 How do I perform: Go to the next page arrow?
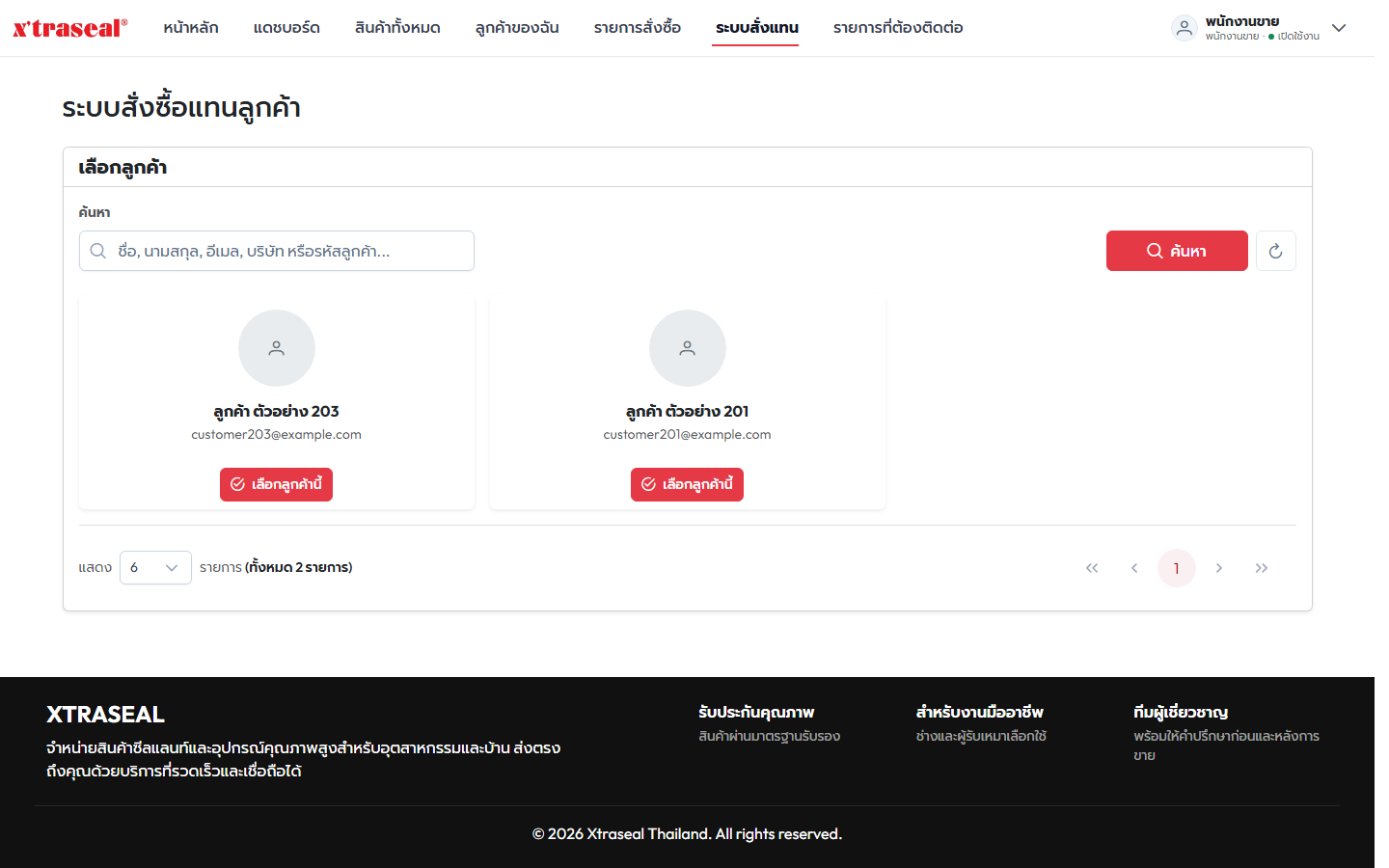1219,568
